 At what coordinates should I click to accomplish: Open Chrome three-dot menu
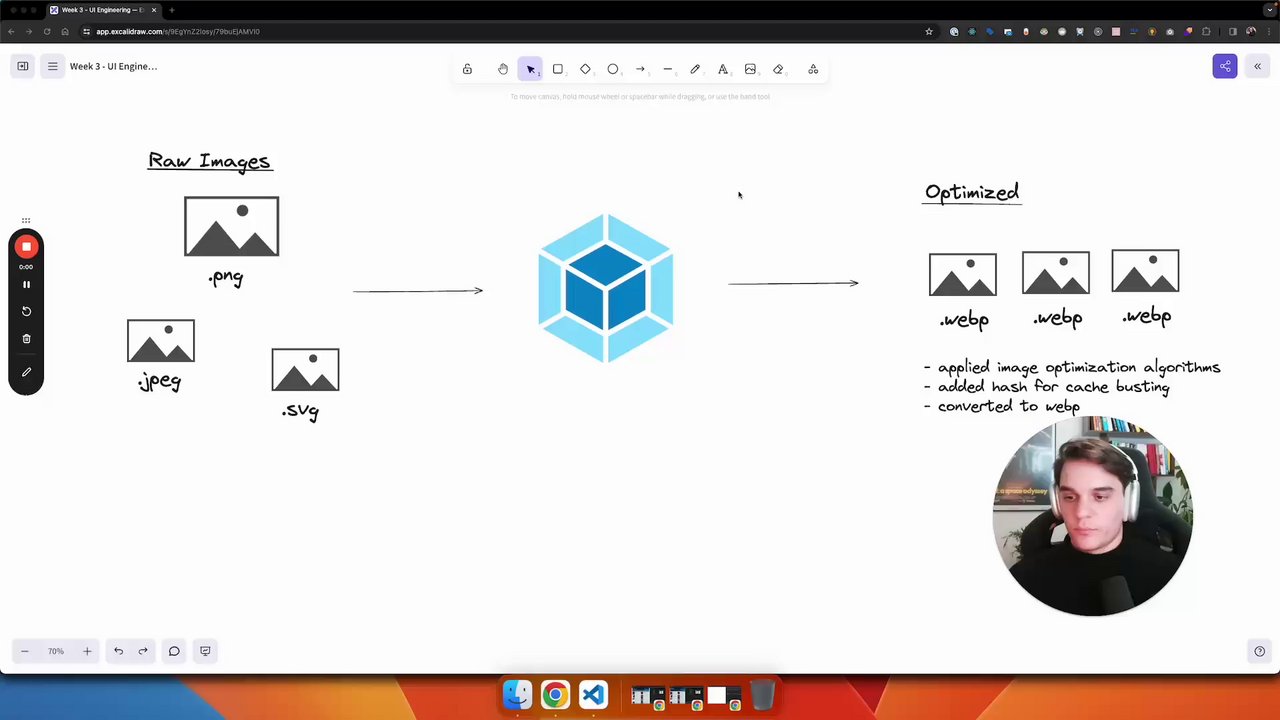point(1268,31)
